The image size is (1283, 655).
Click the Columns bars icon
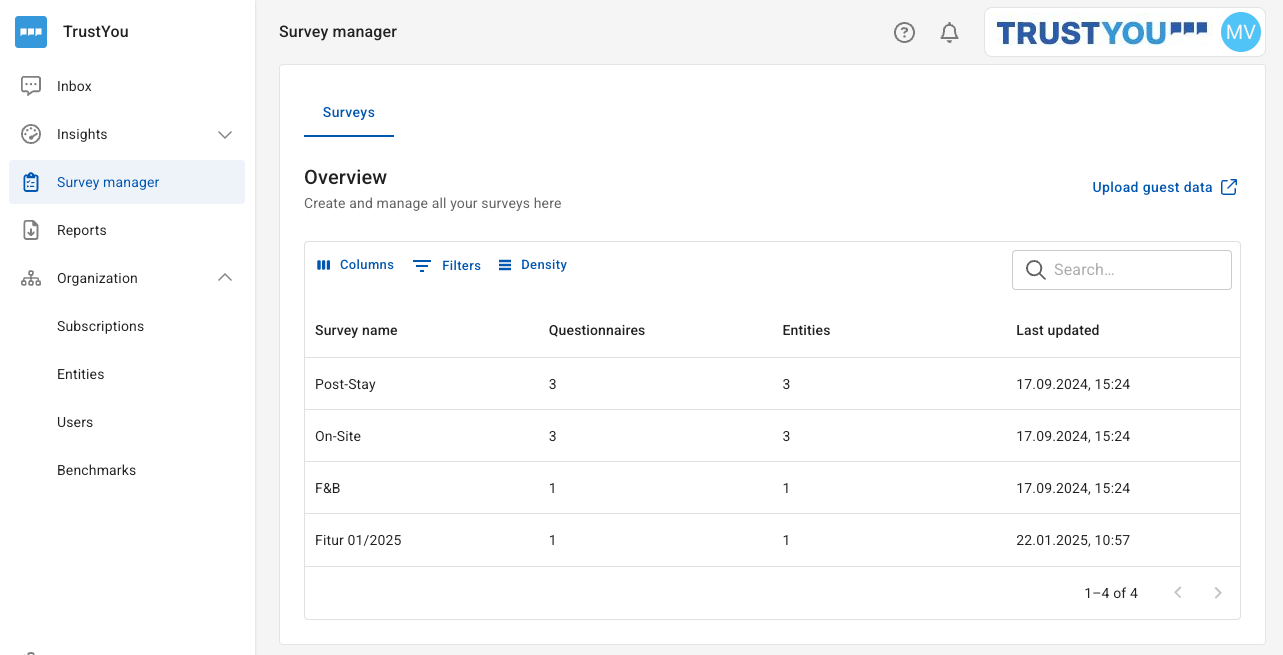coord(323,265)
